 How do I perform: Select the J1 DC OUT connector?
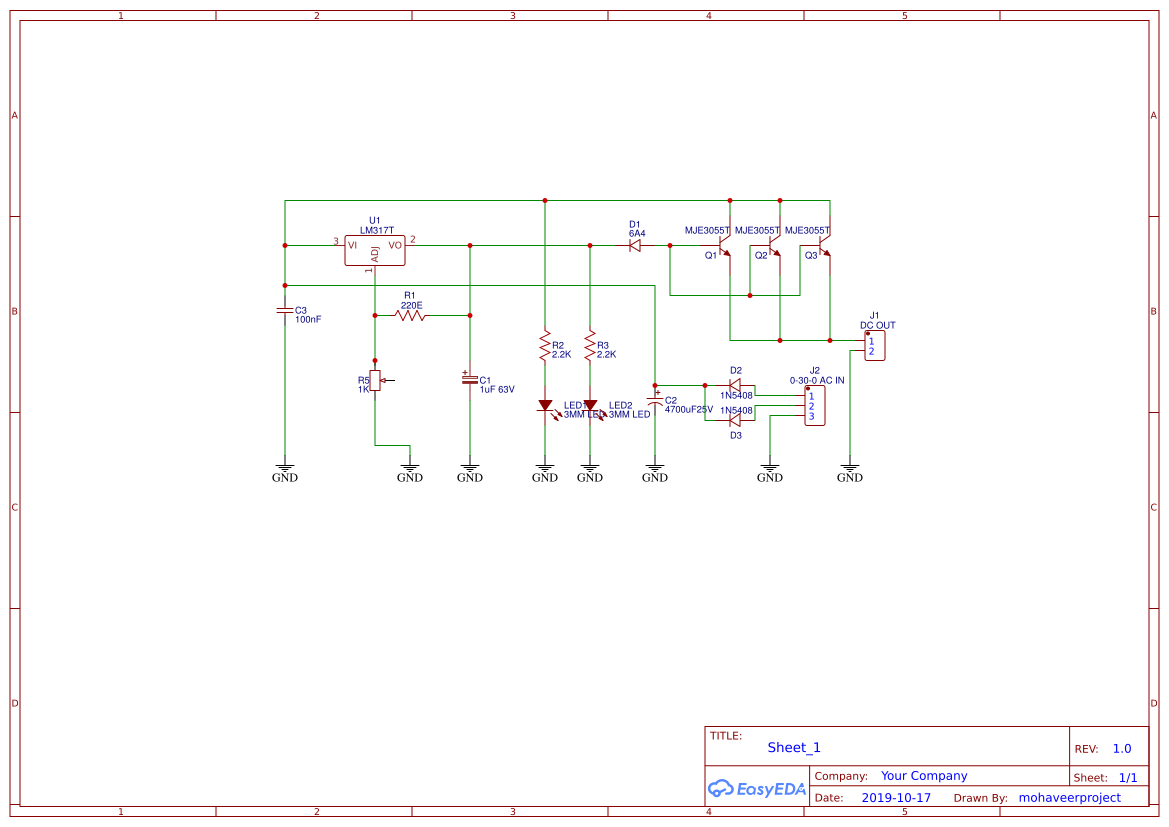tap(873, 346)
